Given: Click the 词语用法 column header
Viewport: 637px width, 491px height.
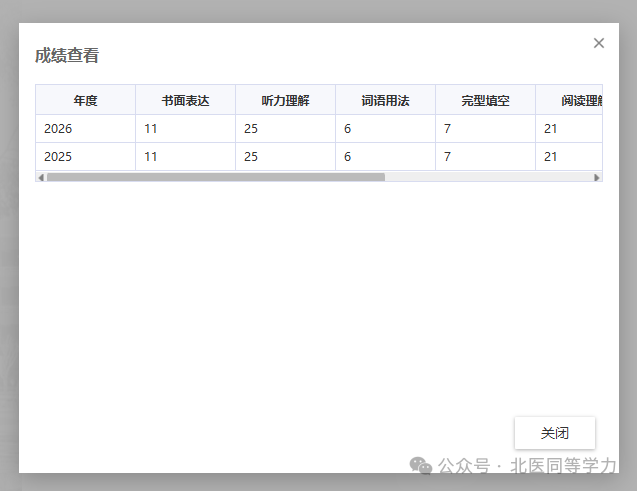Looking at the screenshot, I should 385,100.
